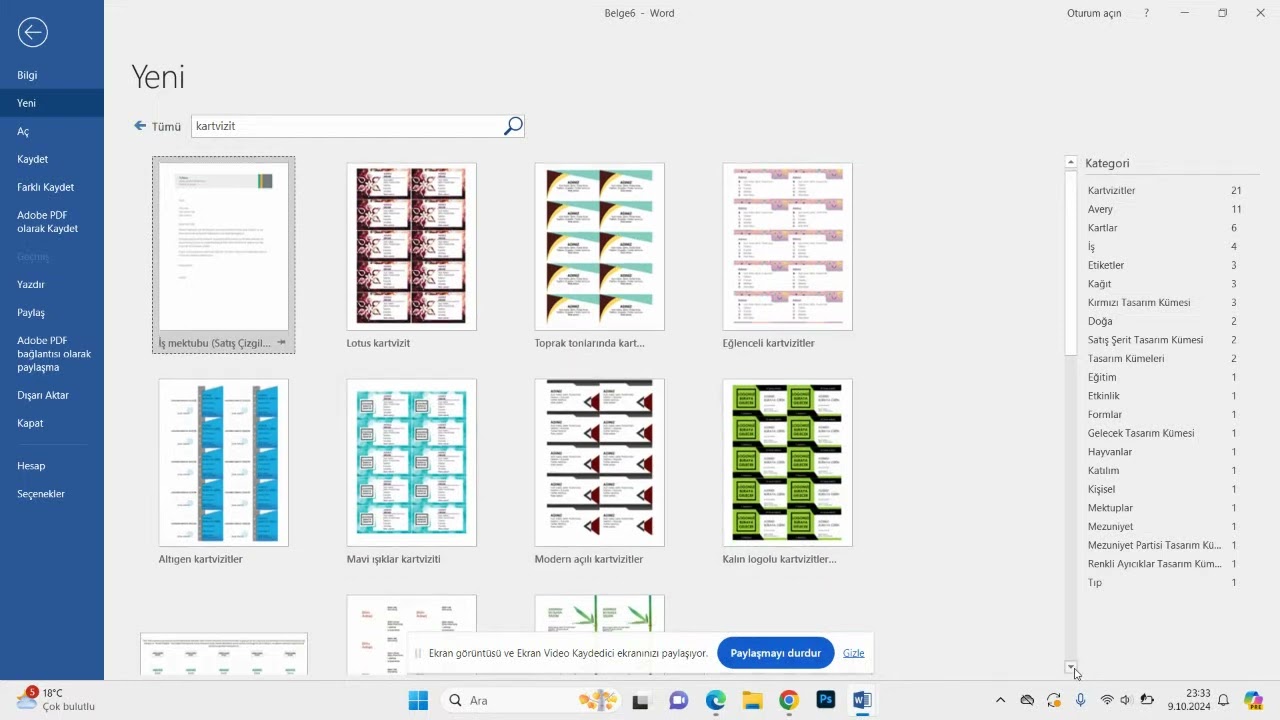
Task: Open File Explorer from taskbar
Action: (752, 700)
